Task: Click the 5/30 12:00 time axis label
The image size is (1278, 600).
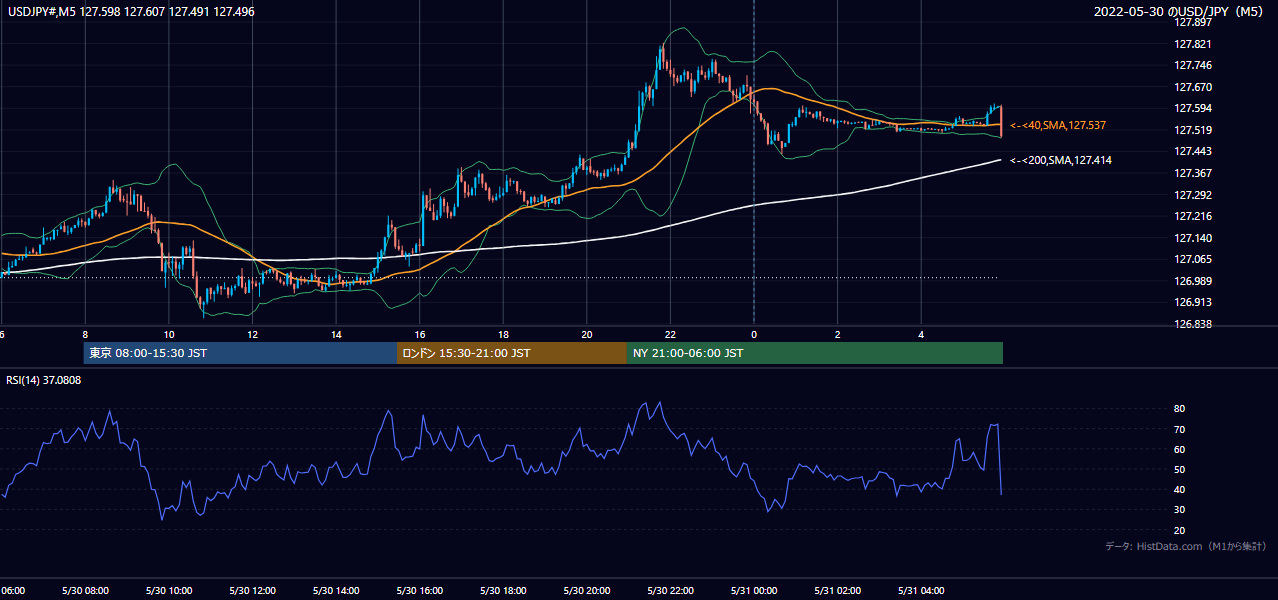Action: pyautogui.click(x=251, y=591)
